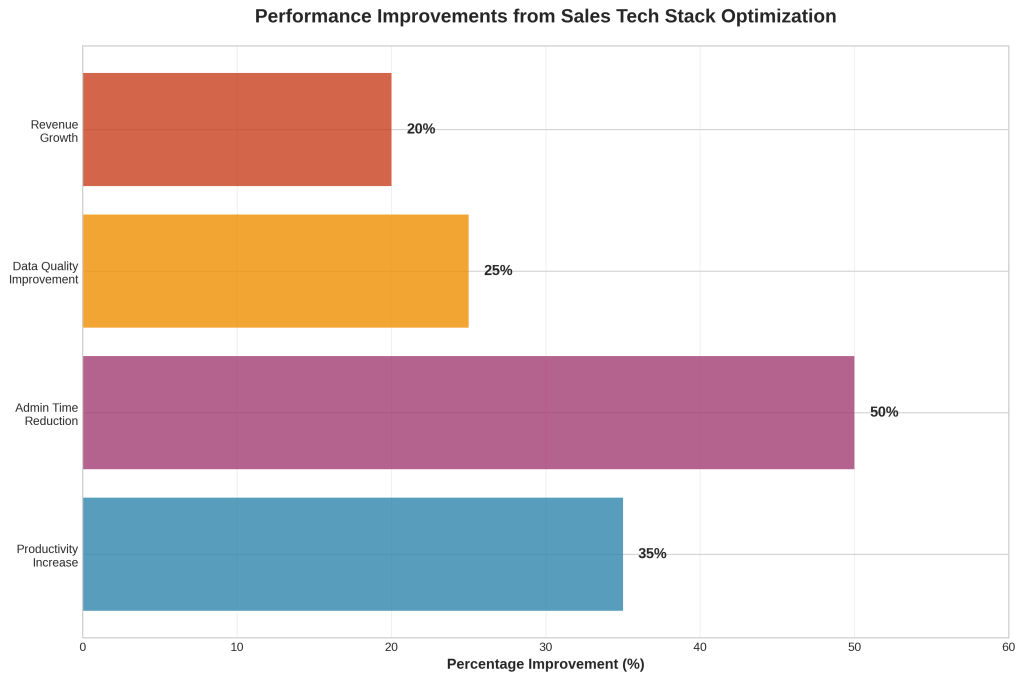1024x680 pixels.
Task: Click the orange Data Quality Improvement bar
Action: [x=275, y=271]
